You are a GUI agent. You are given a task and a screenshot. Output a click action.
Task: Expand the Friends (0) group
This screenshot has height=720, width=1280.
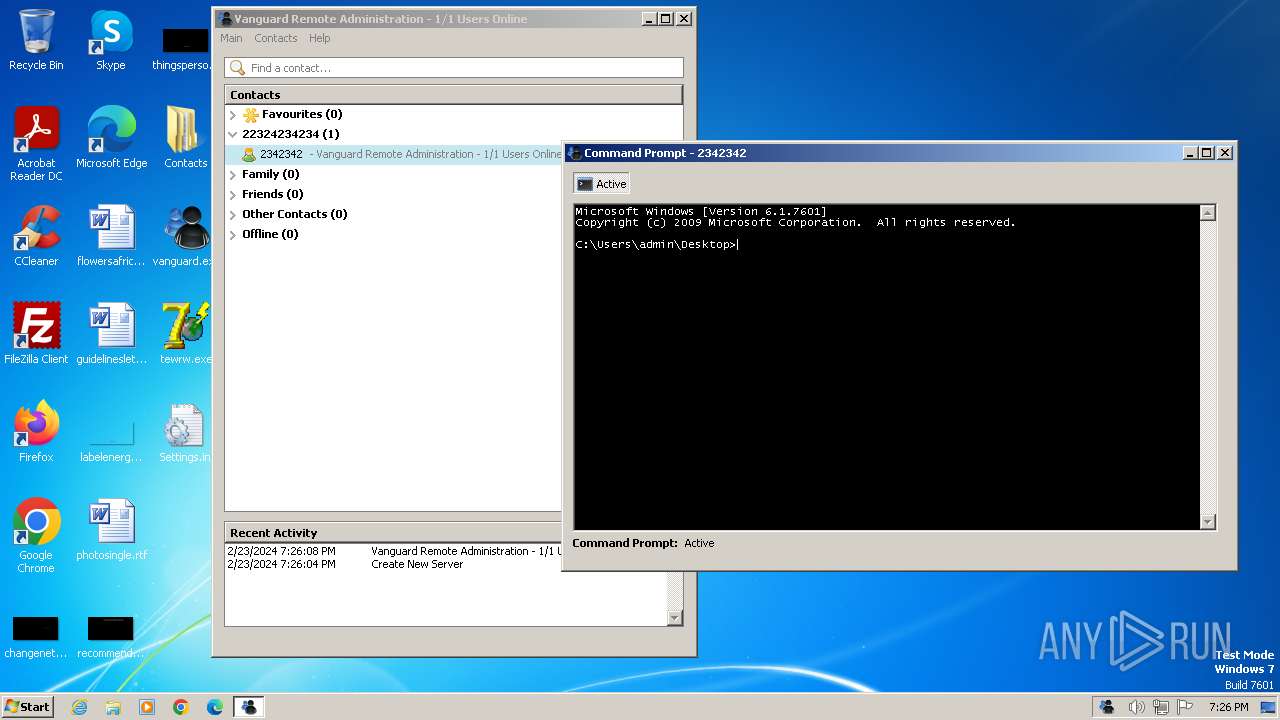[x=233, y=195]
